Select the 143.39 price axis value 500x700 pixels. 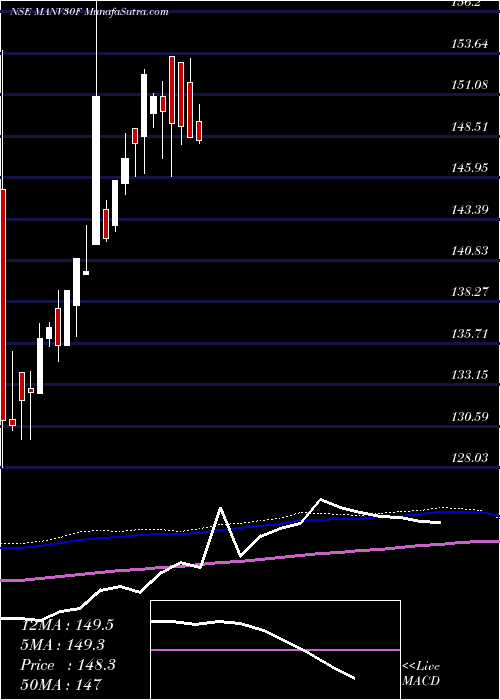(468, 209)
